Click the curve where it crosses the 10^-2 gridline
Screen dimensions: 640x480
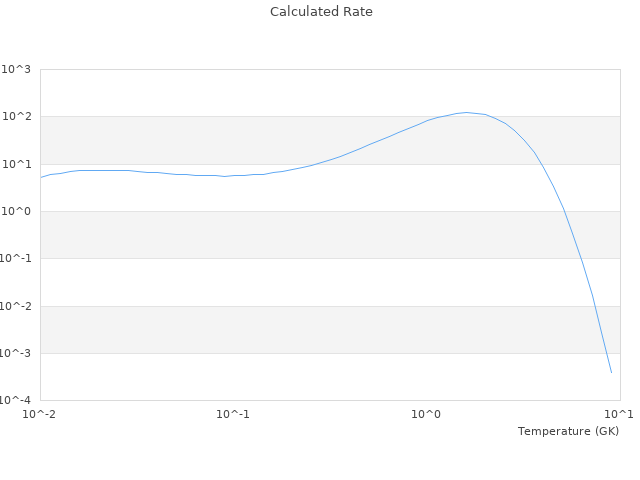pyautogui.click(x=594, y=306)
